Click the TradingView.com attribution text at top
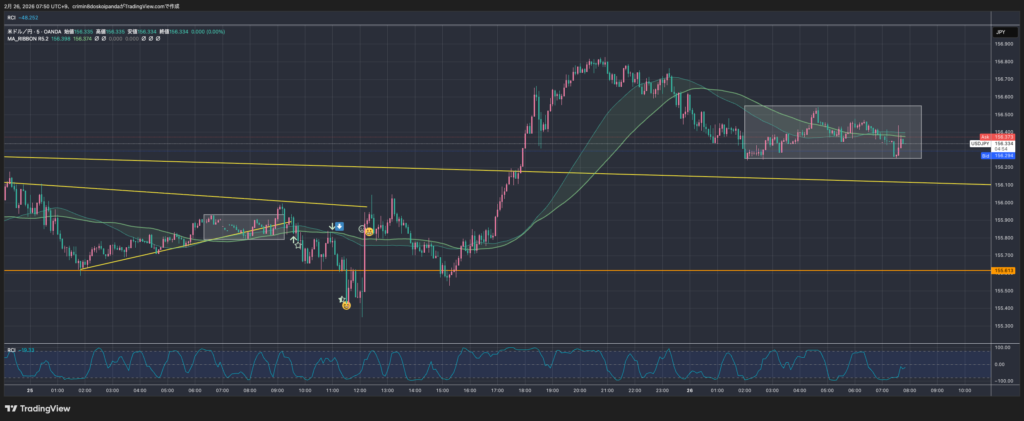The width and height of the screenshot is (1024, 421). point(190,6)
